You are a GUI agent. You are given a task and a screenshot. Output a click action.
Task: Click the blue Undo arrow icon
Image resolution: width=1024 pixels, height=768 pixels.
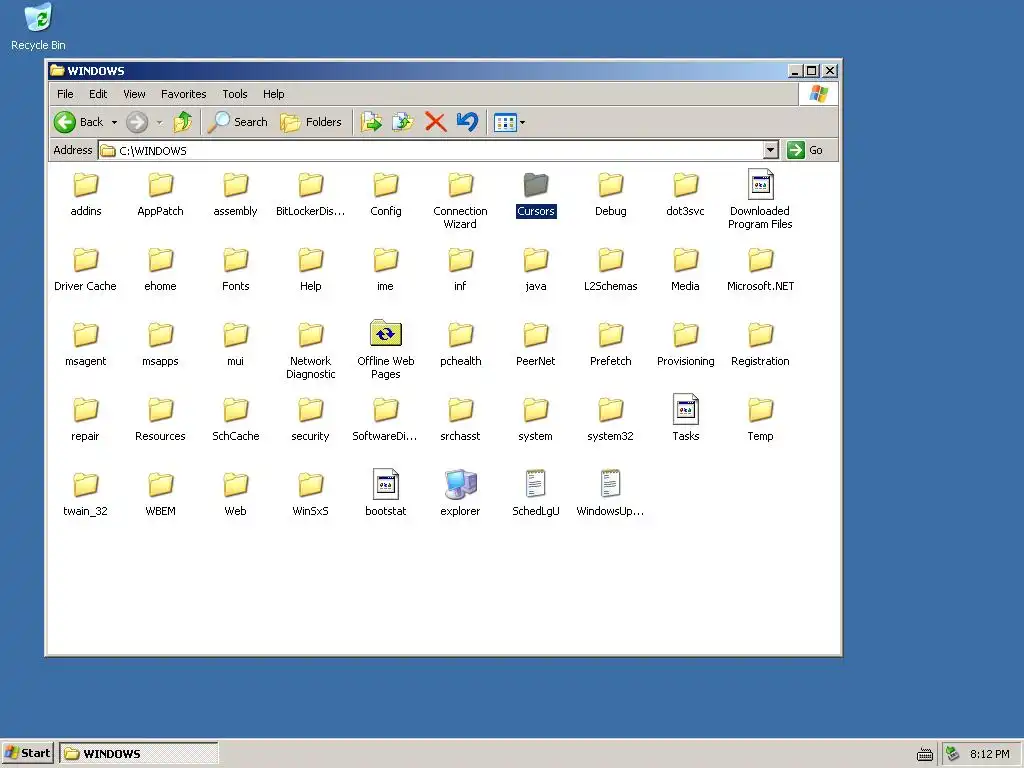(x=467, y=122)
